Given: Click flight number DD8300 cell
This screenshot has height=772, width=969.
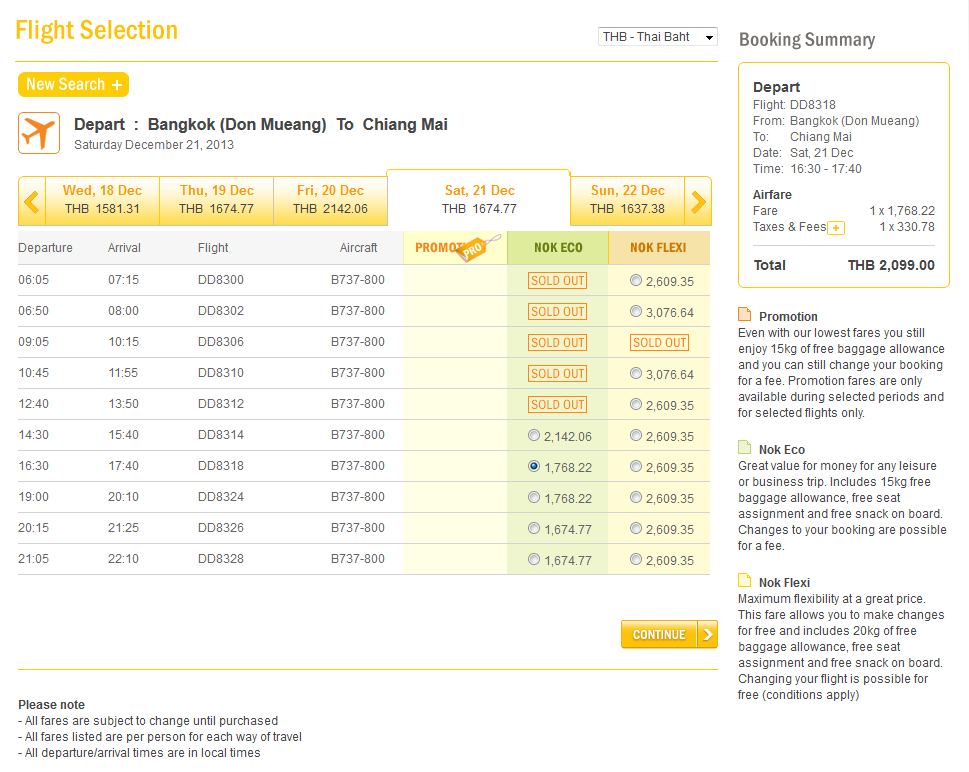Looking at the screenshot, I should pyautogui.click(x=221, y=280).
